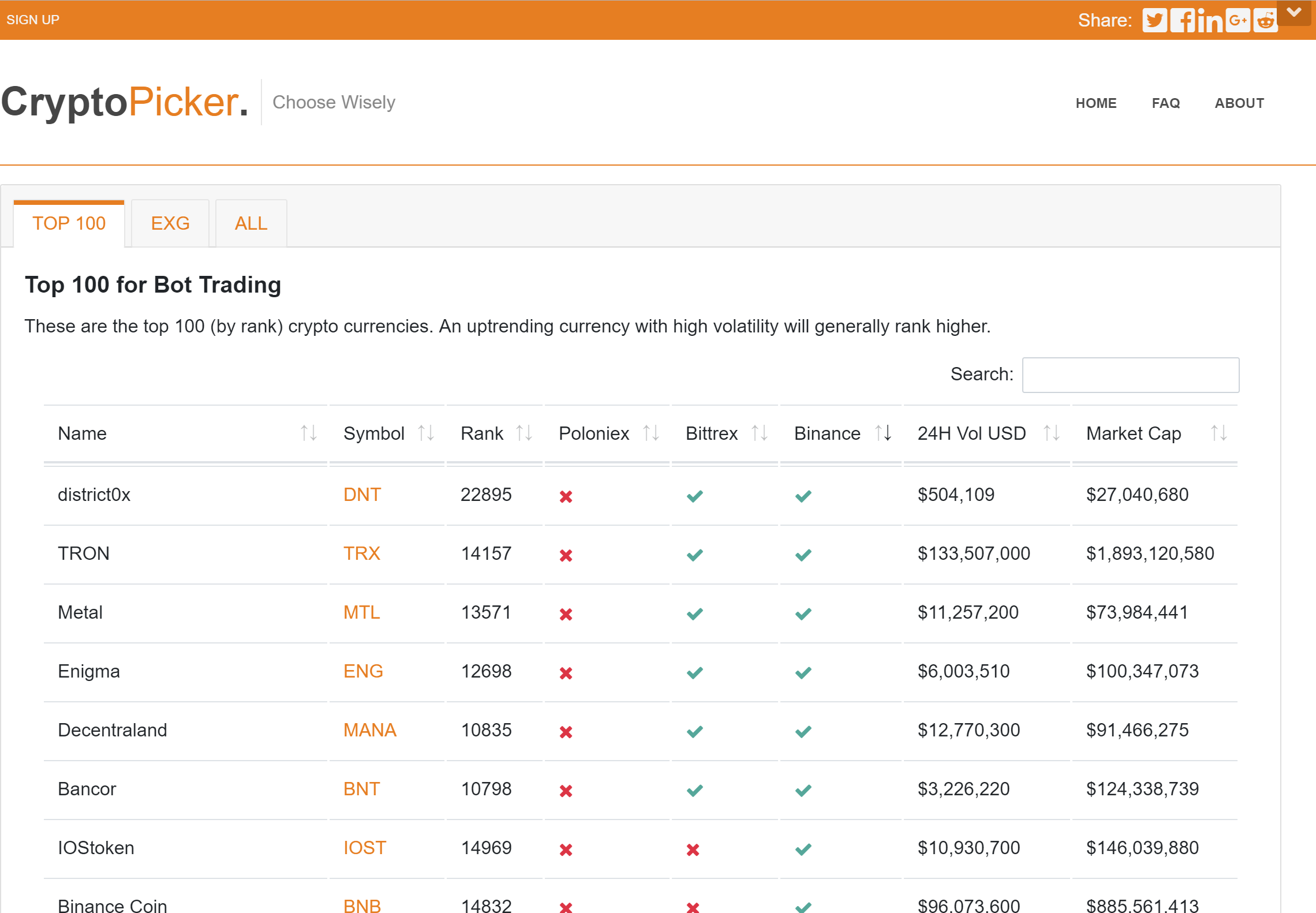The width and height of the screenshot is (1316, 913).
Task: Share the page on Facebook
Action: click(x=1184, y=20)
